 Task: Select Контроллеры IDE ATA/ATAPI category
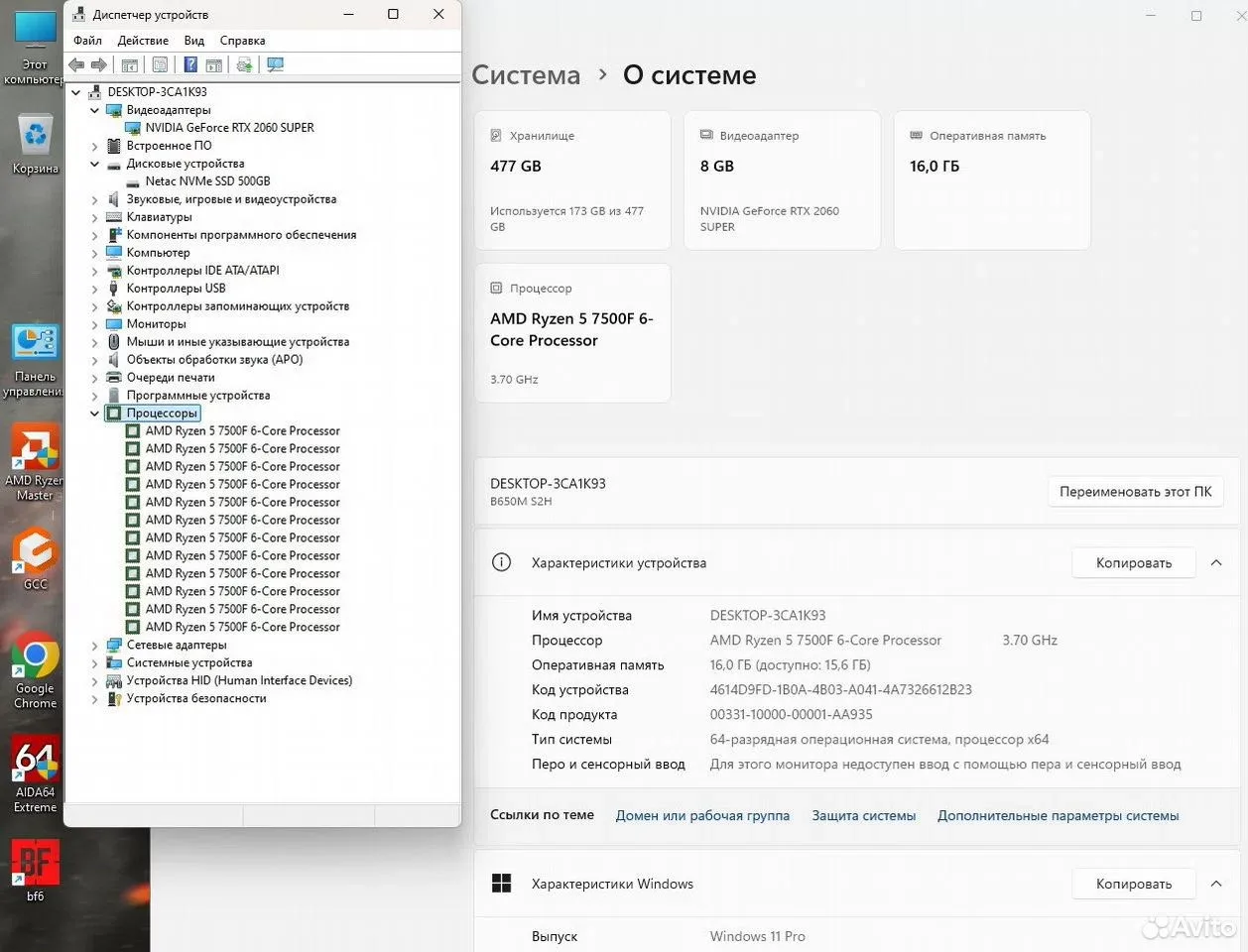[202, 271]
